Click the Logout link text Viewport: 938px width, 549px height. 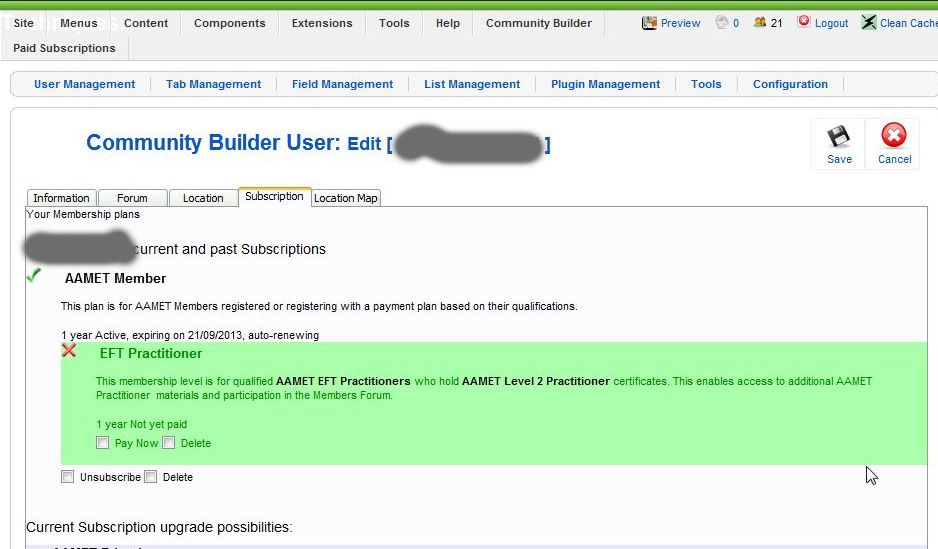click(x=832, y=23)
